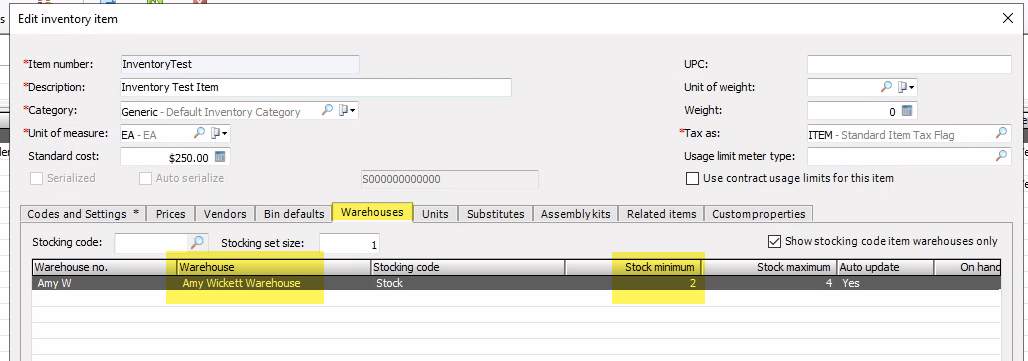The height and width of the screenshot is (361, 1028).
Task: Click the Stock stocking code cell
Action: [468, 283]
